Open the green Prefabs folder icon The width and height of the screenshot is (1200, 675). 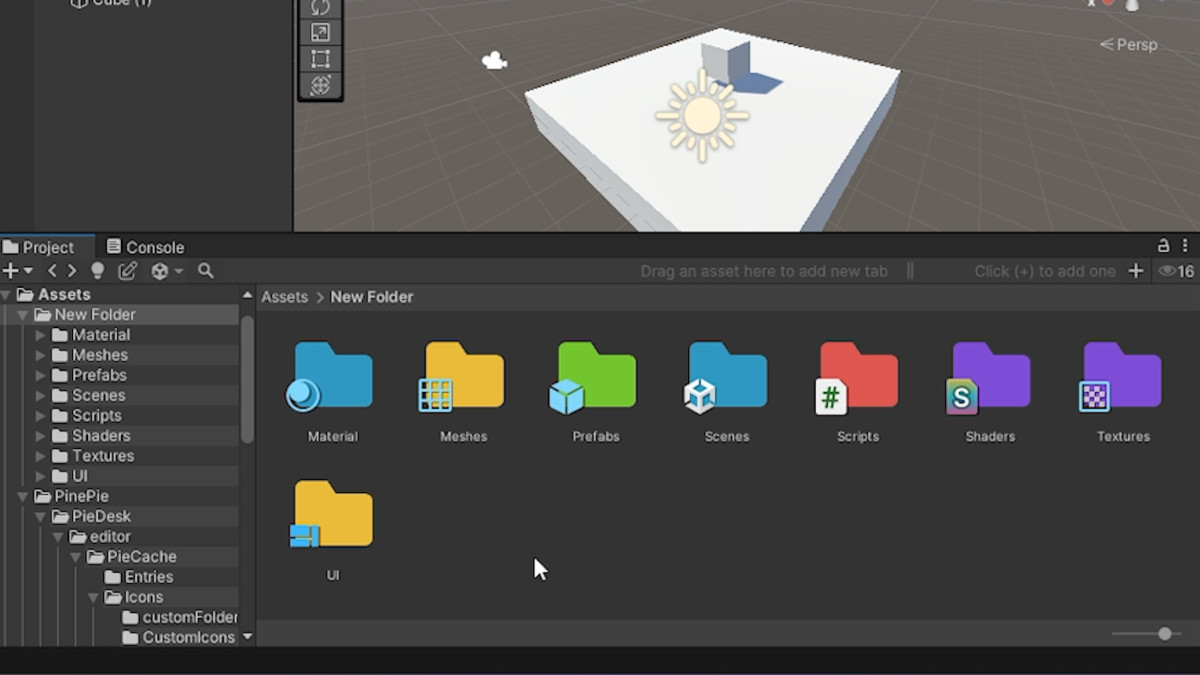pyautogui.click(x=594, y=377)
